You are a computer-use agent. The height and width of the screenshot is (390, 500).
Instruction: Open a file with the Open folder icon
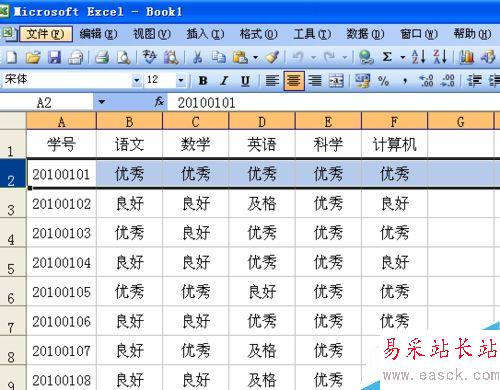[x=33, y=57]
